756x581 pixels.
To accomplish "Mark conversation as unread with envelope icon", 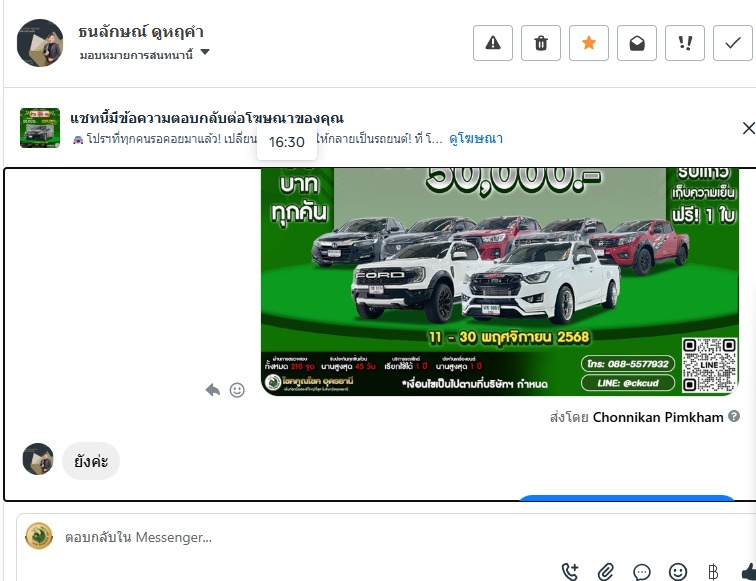I will (636, 43).
